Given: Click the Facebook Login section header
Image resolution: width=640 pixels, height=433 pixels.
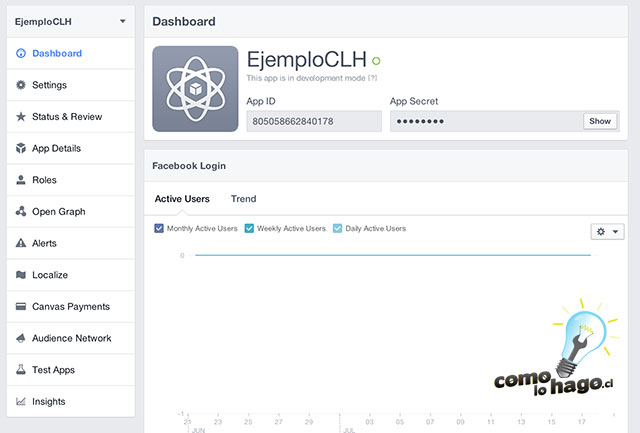Looking at the screenshot, I should pyautogui.click(x=189, y=166).
